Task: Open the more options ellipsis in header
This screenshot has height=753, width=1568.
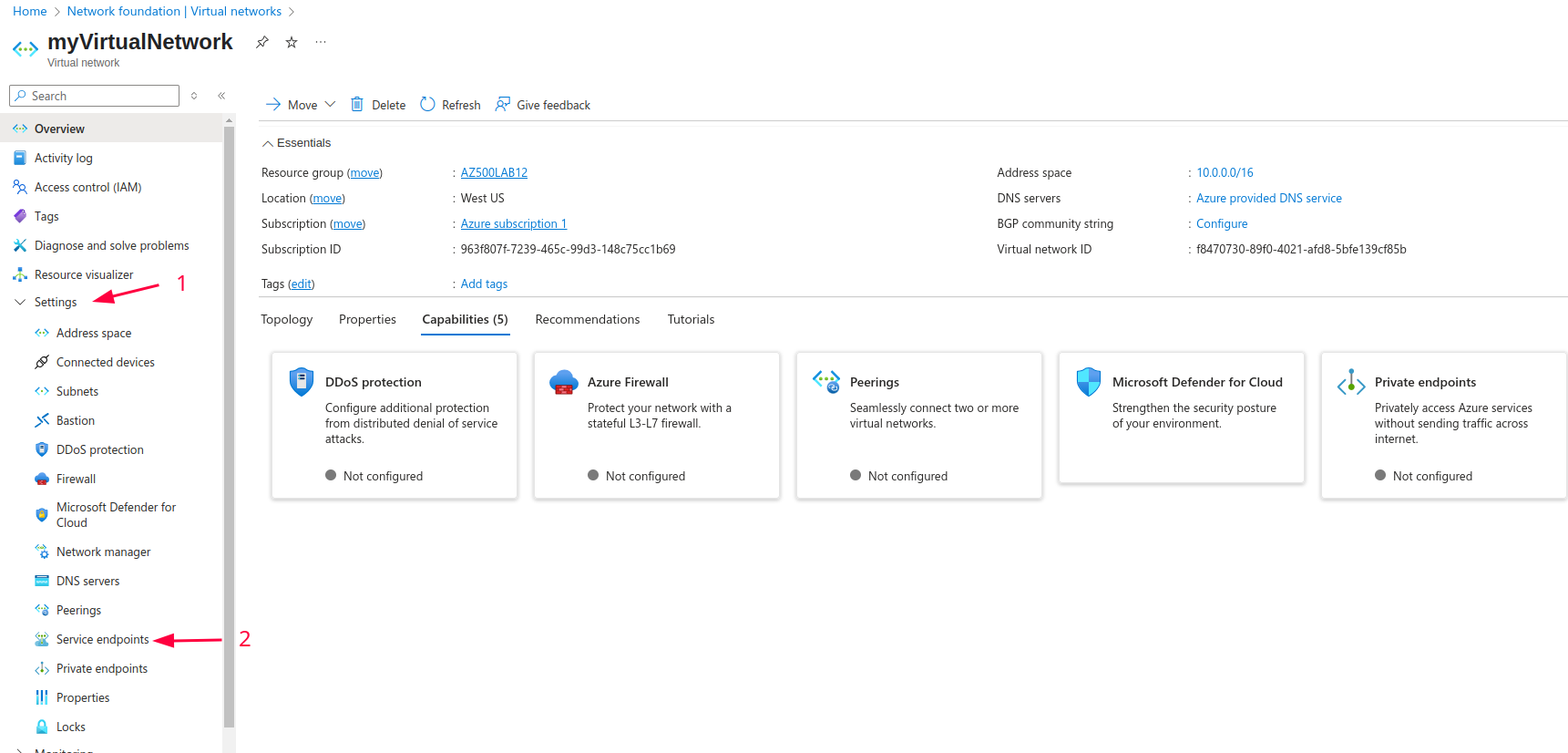Action: tap(321, 42)
